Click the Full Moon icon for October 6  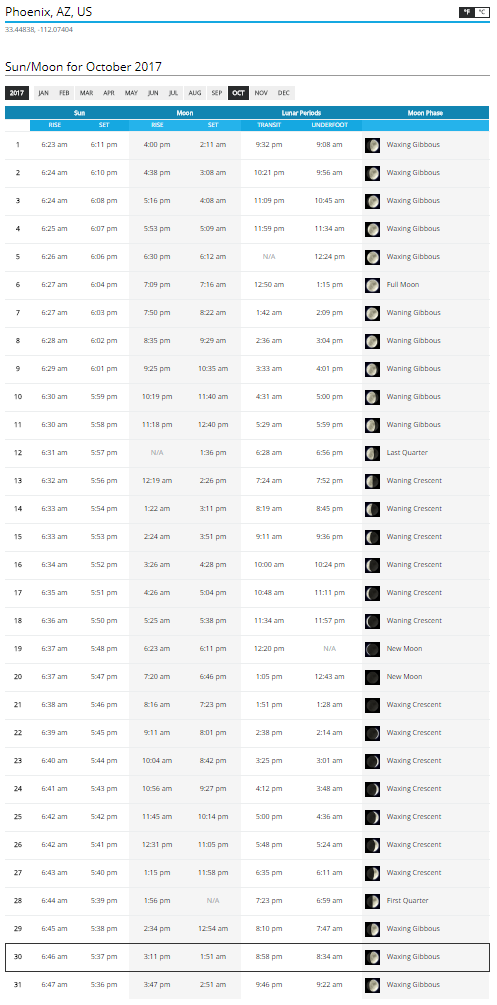click(372, 285)
